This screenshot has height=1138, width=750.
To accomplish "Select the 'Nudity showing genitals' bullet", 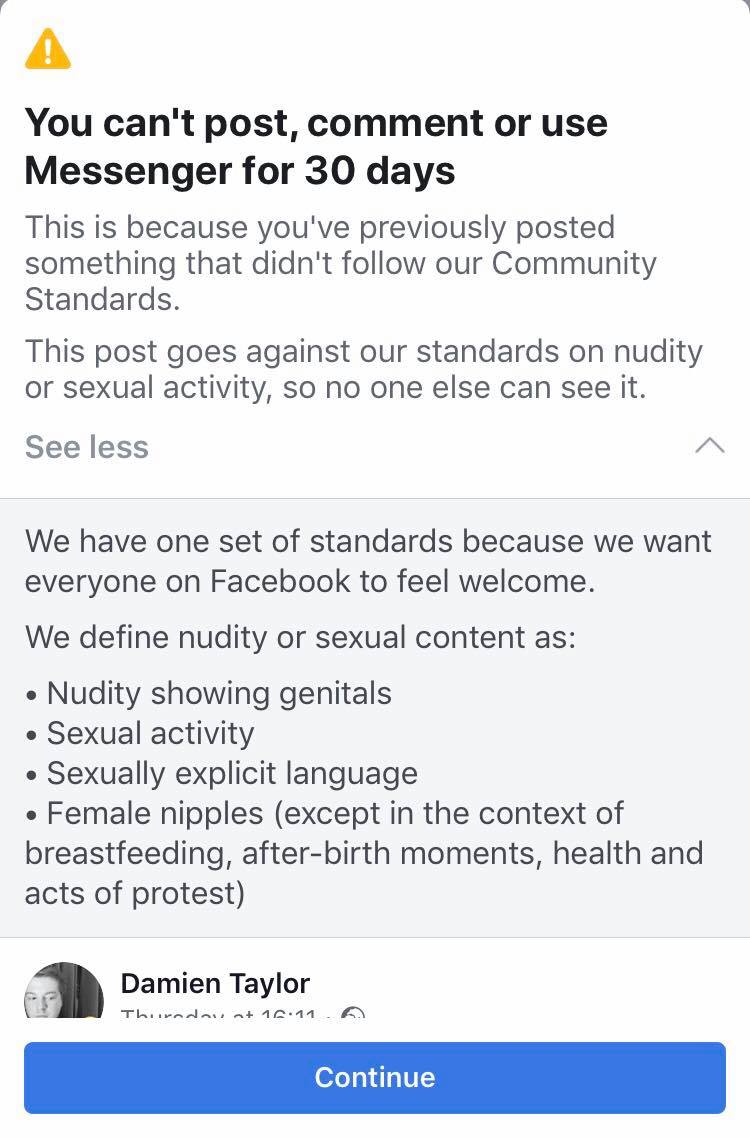I will (218, 693).
